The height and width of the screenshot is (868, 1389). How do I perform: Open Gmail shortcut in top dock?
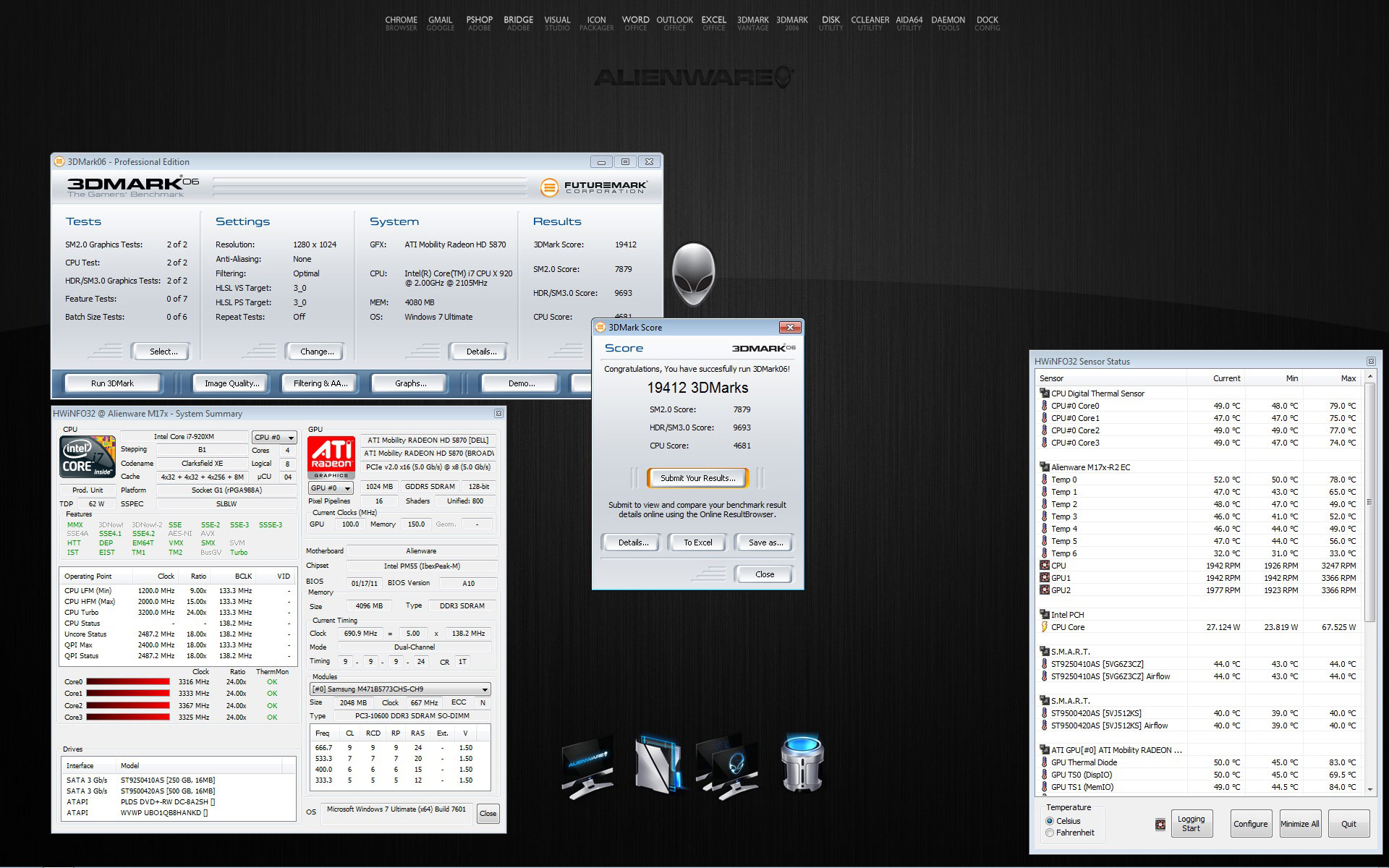(440, 24)
